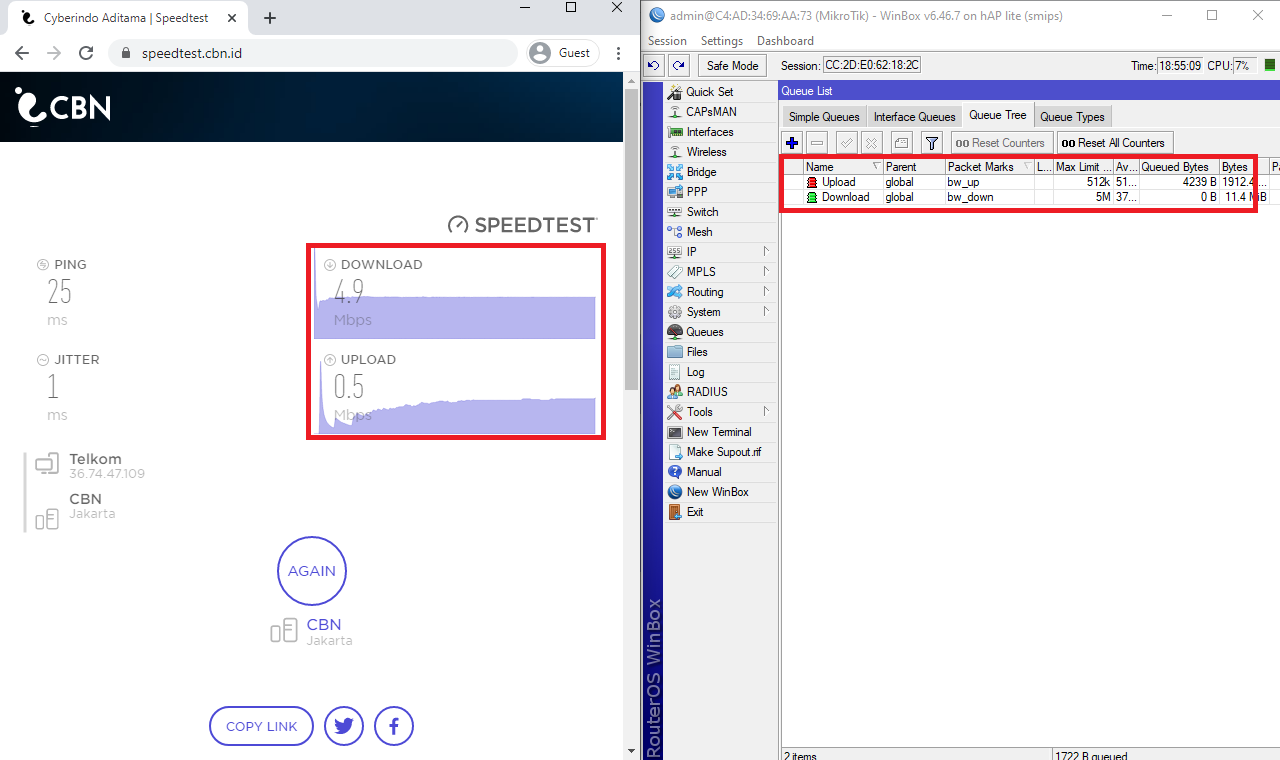Open Quick Set in WinBox sidebar
The width and height of the screenshot is (1280, 760).
pyautogui.click(x=709, y=92)
